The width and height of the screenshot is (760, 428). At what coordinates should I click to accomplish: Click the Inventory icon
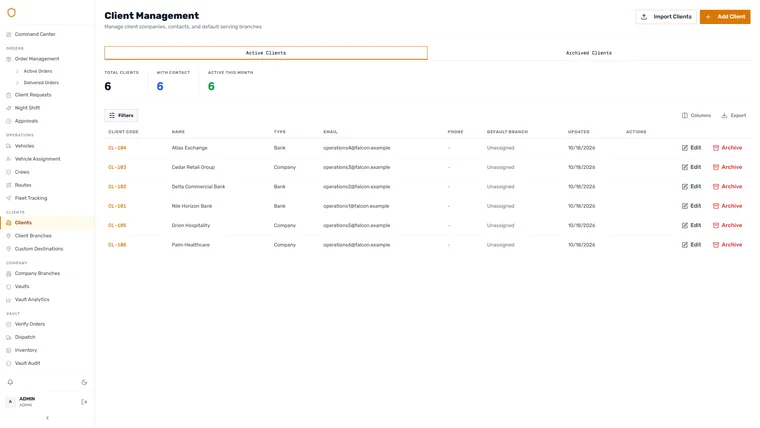(x=8, y=350)
